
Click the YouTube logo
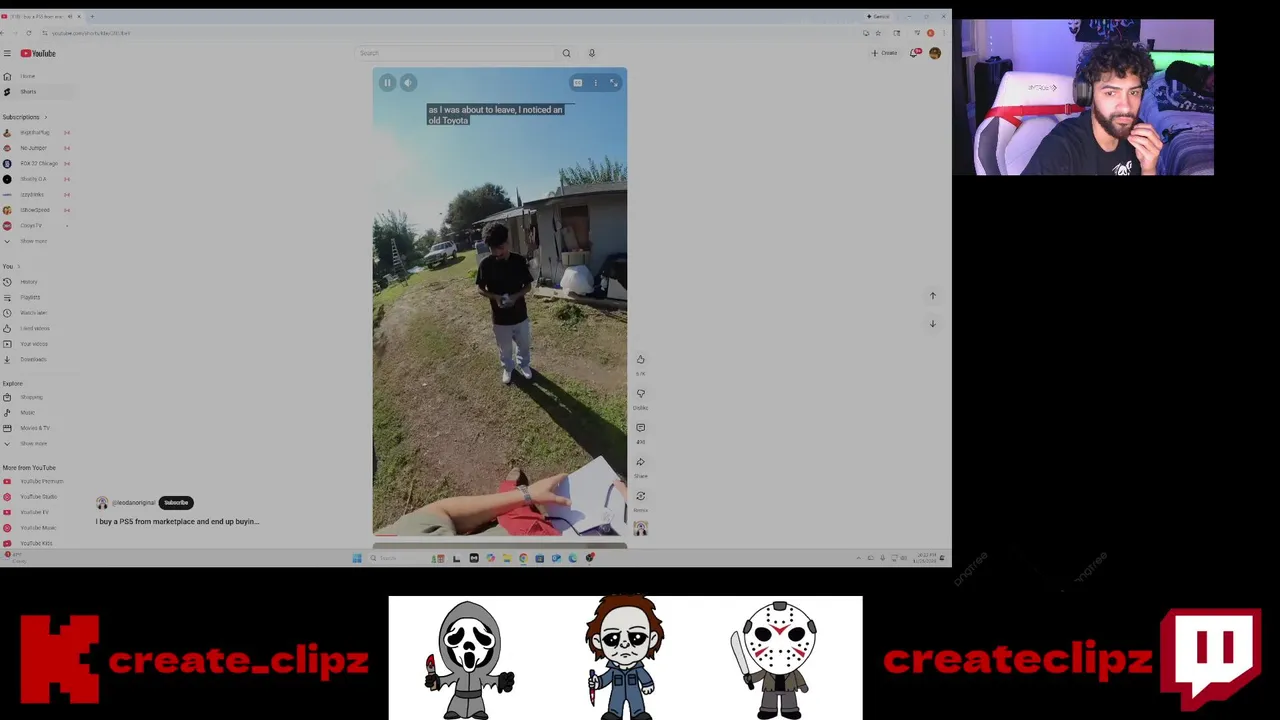tap(39, 53)
